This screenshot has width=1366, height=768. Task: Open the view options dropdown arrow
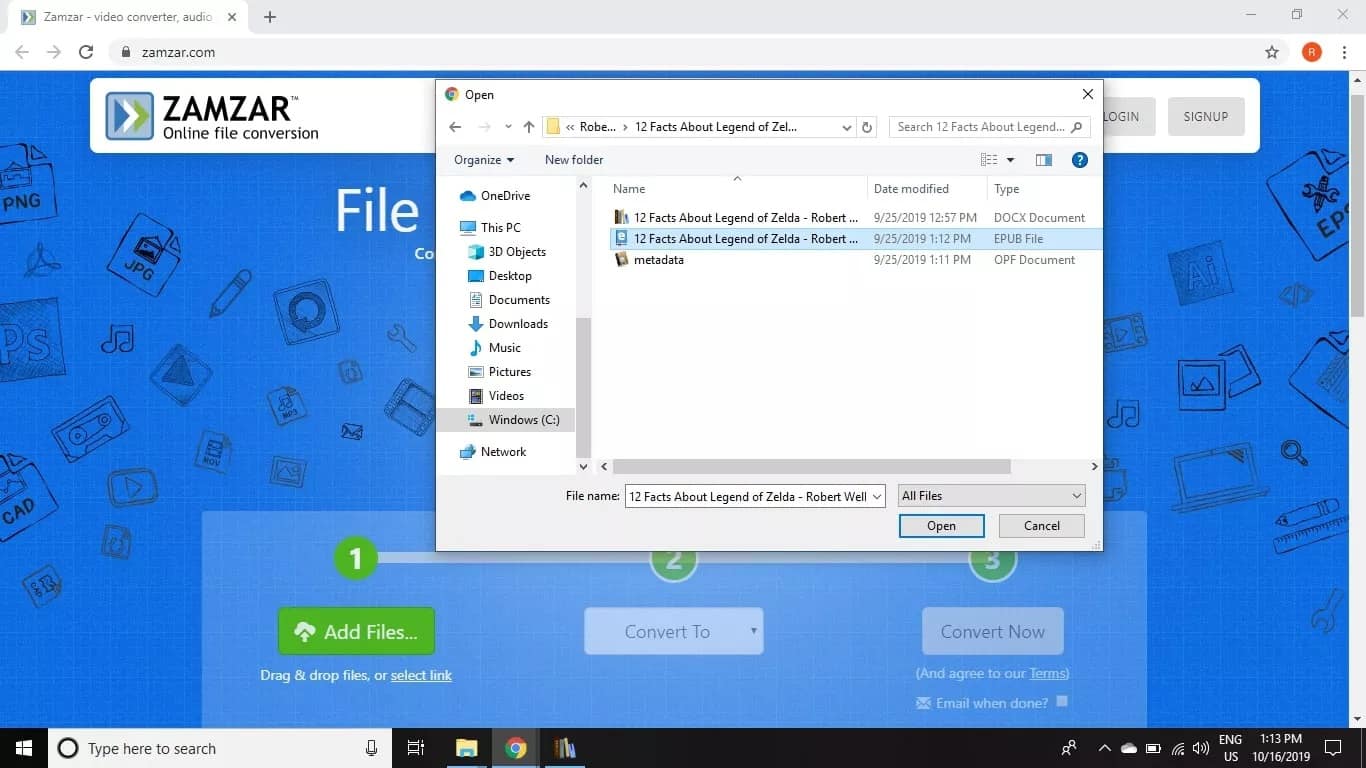(x=1010, y=160)
